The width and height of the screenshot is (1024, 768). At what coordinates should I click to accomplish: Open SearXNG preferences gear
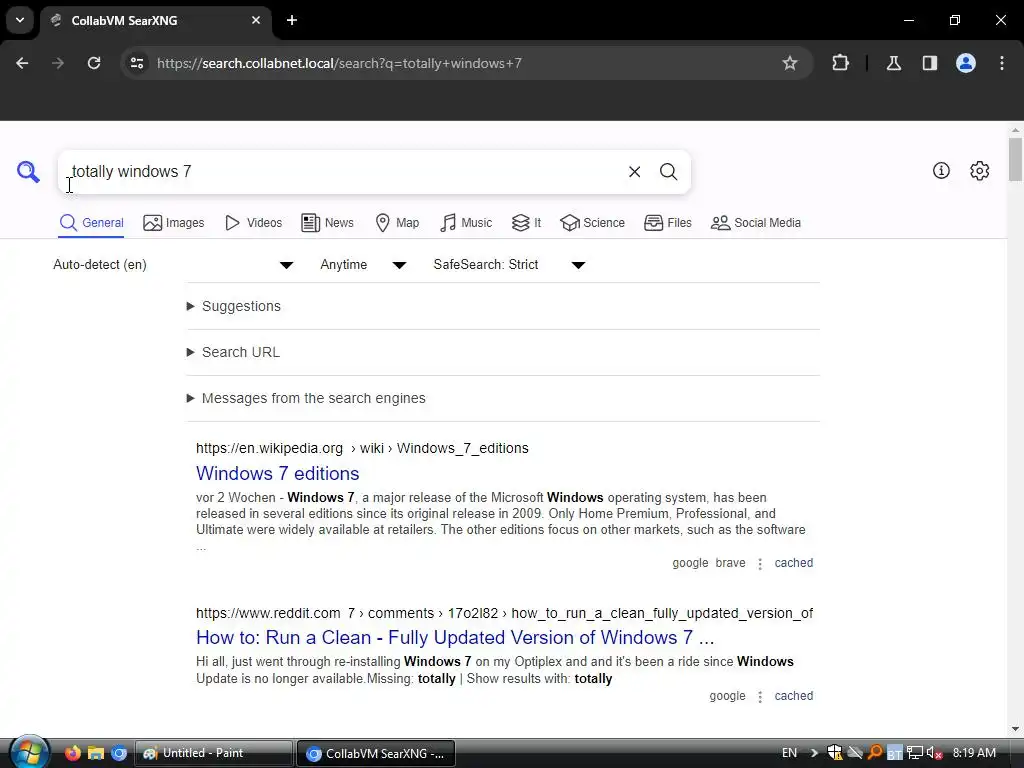[x=980, y=170]
